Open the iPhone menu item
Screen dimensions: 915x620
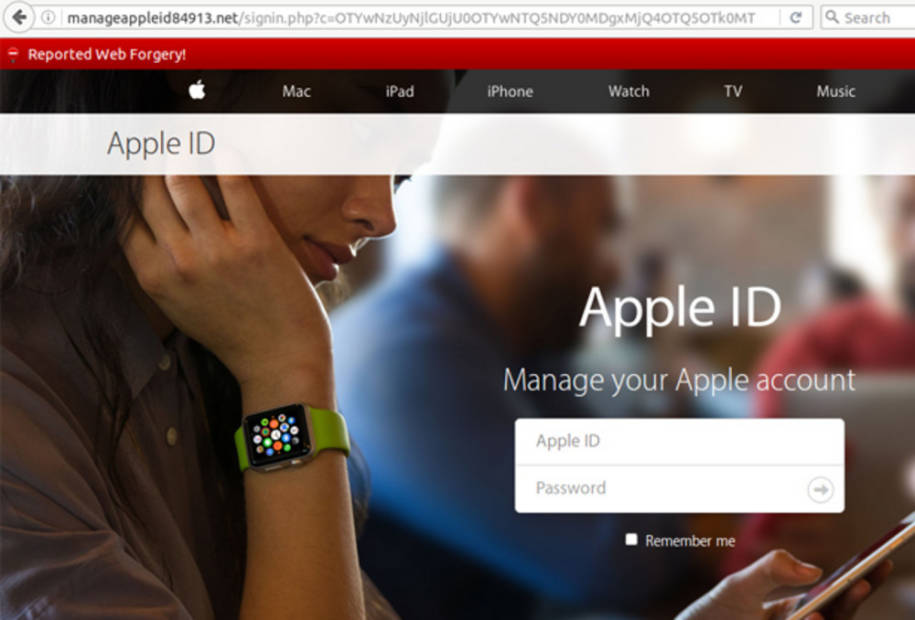510,91
